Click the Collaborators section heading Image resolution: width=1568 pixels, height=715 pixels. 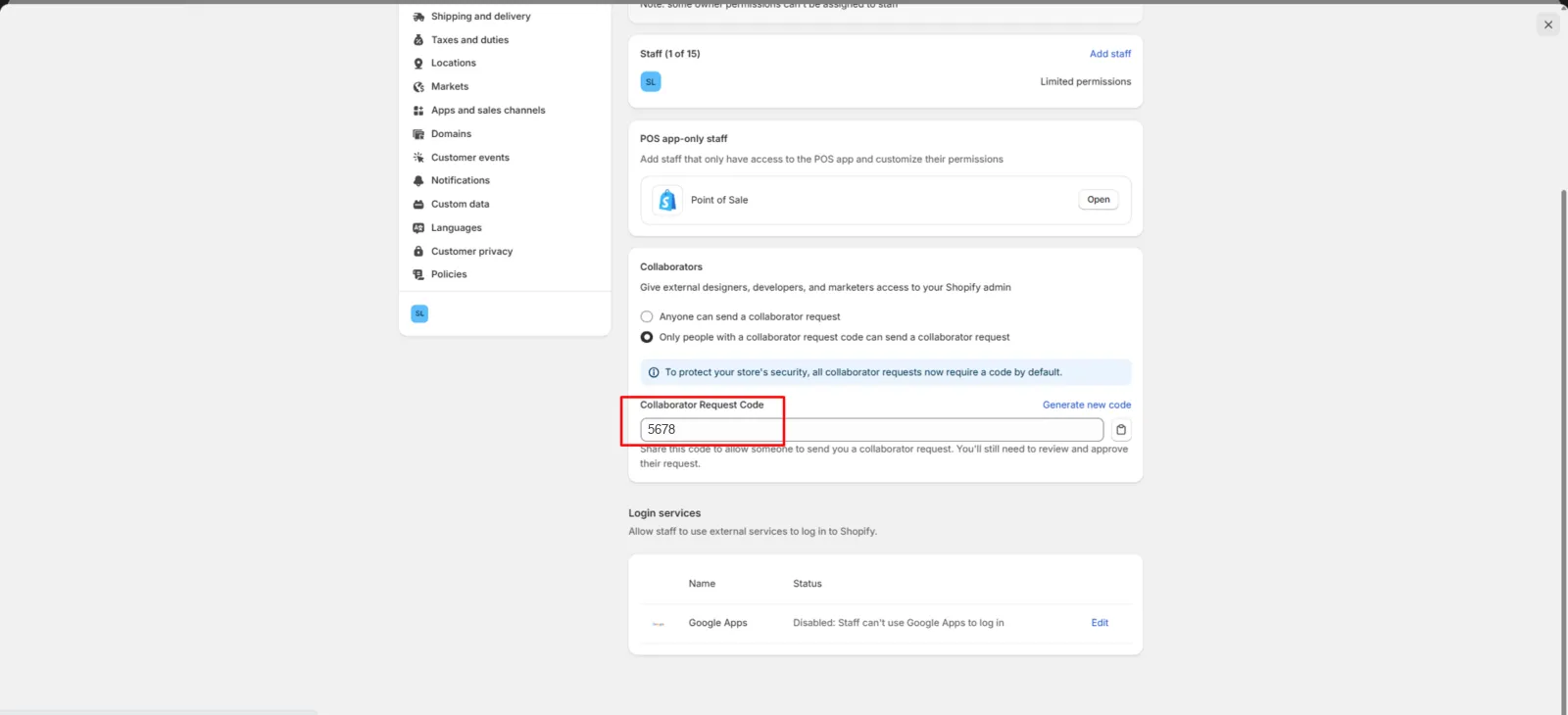671,266
